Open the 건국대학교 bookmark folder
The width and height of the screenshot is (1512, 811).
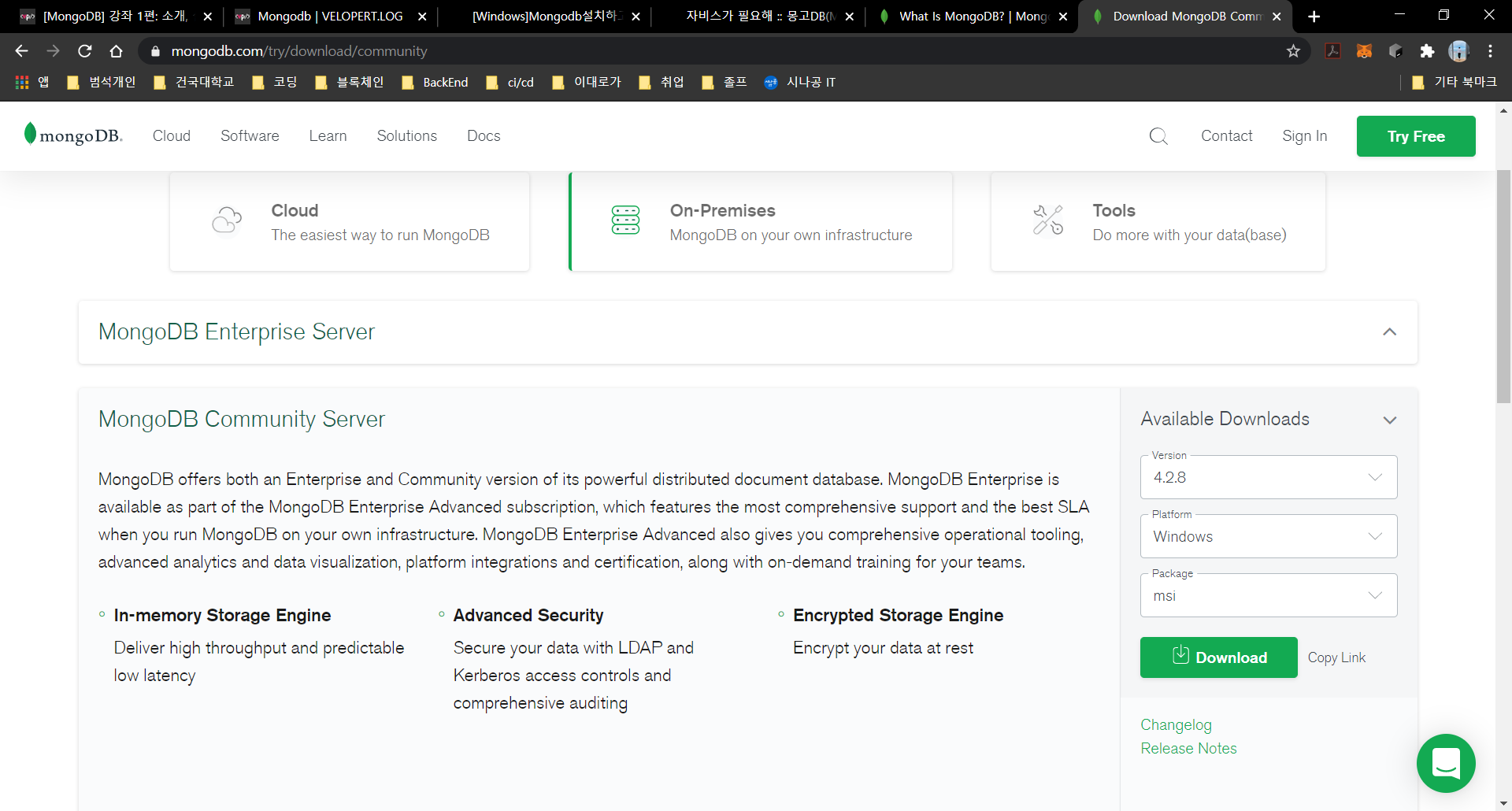click(194, 82)
